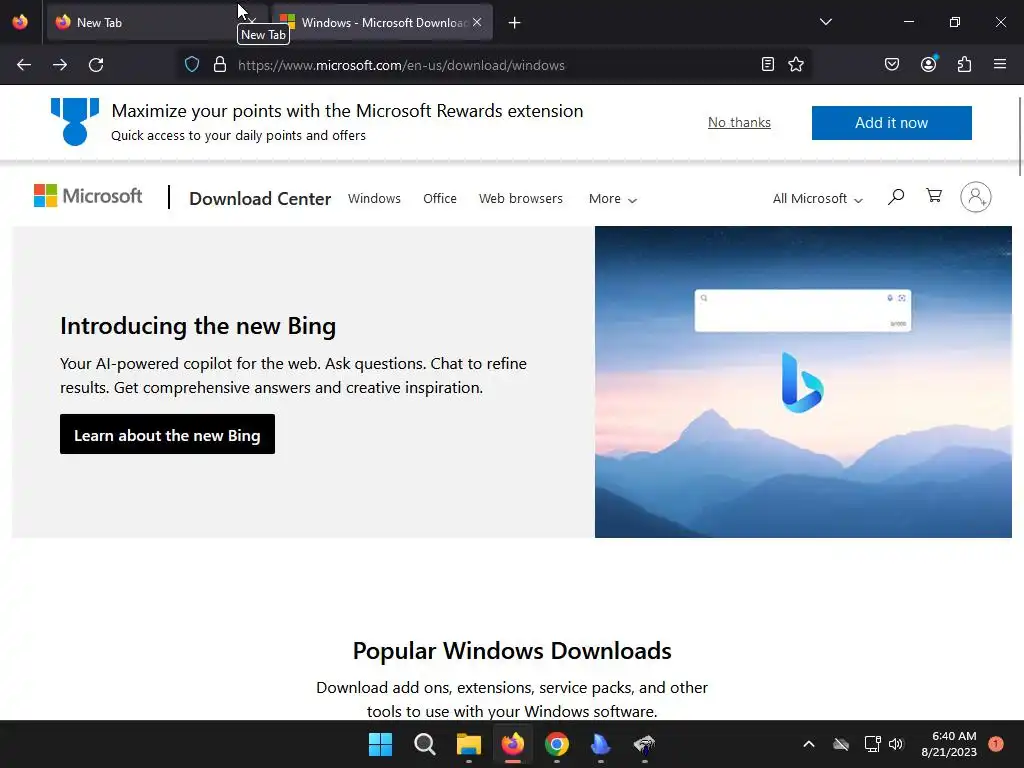Viewport: 1024px width, 768px height.
Task: Click Microsoft Rewards medal icon
Action: pos(75,121)
